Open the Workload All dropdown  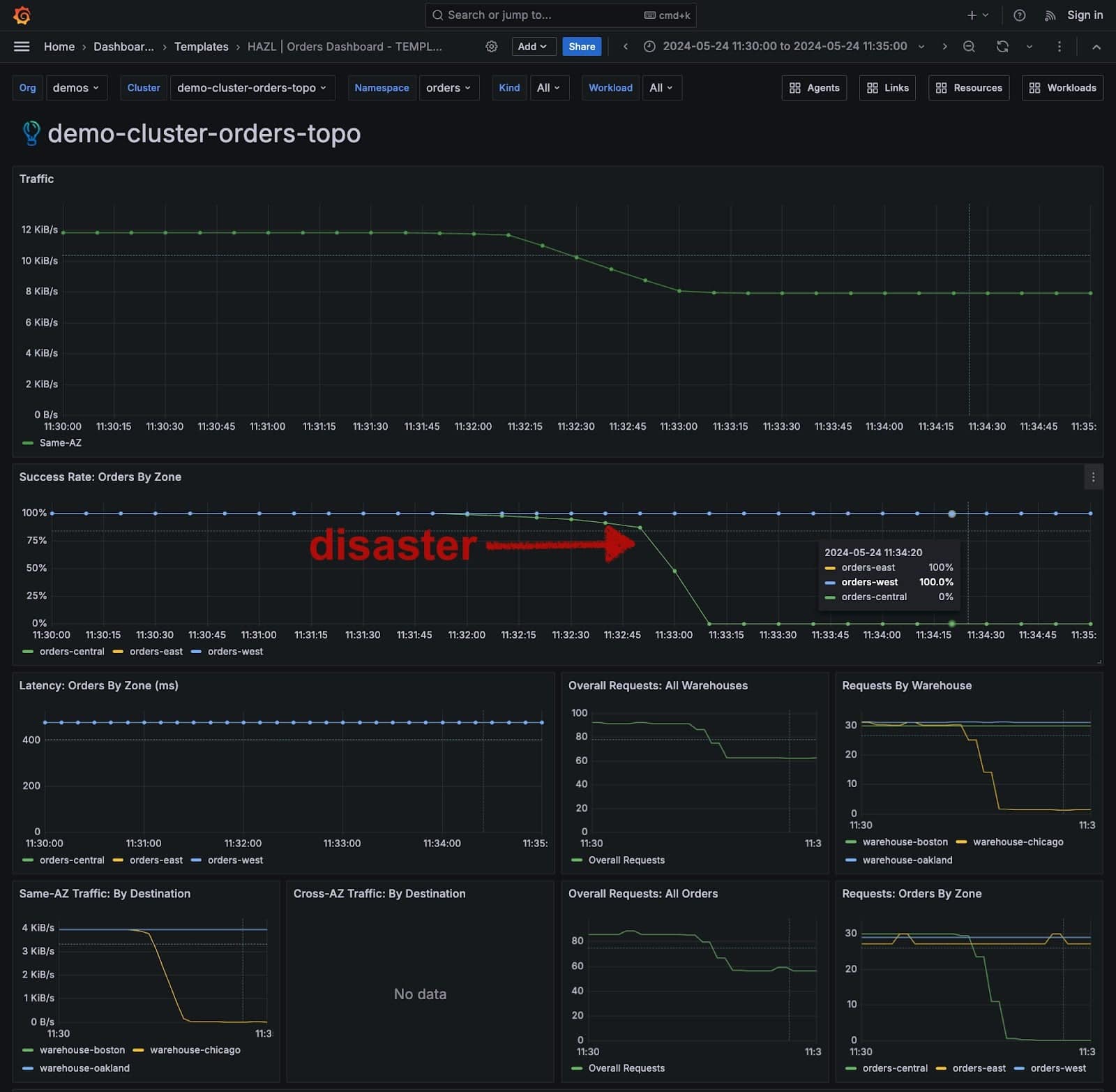(x=661, y=88)
